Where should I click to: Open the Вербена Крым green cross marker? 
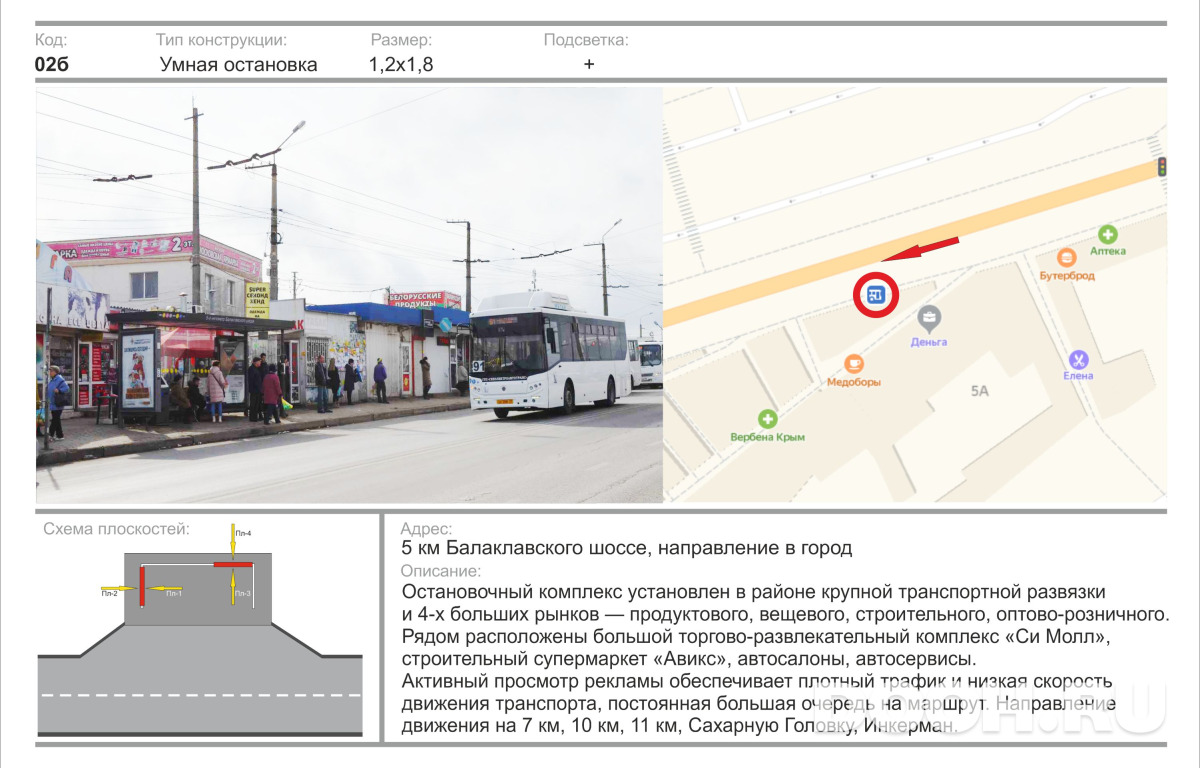click(x=767, y=418)
